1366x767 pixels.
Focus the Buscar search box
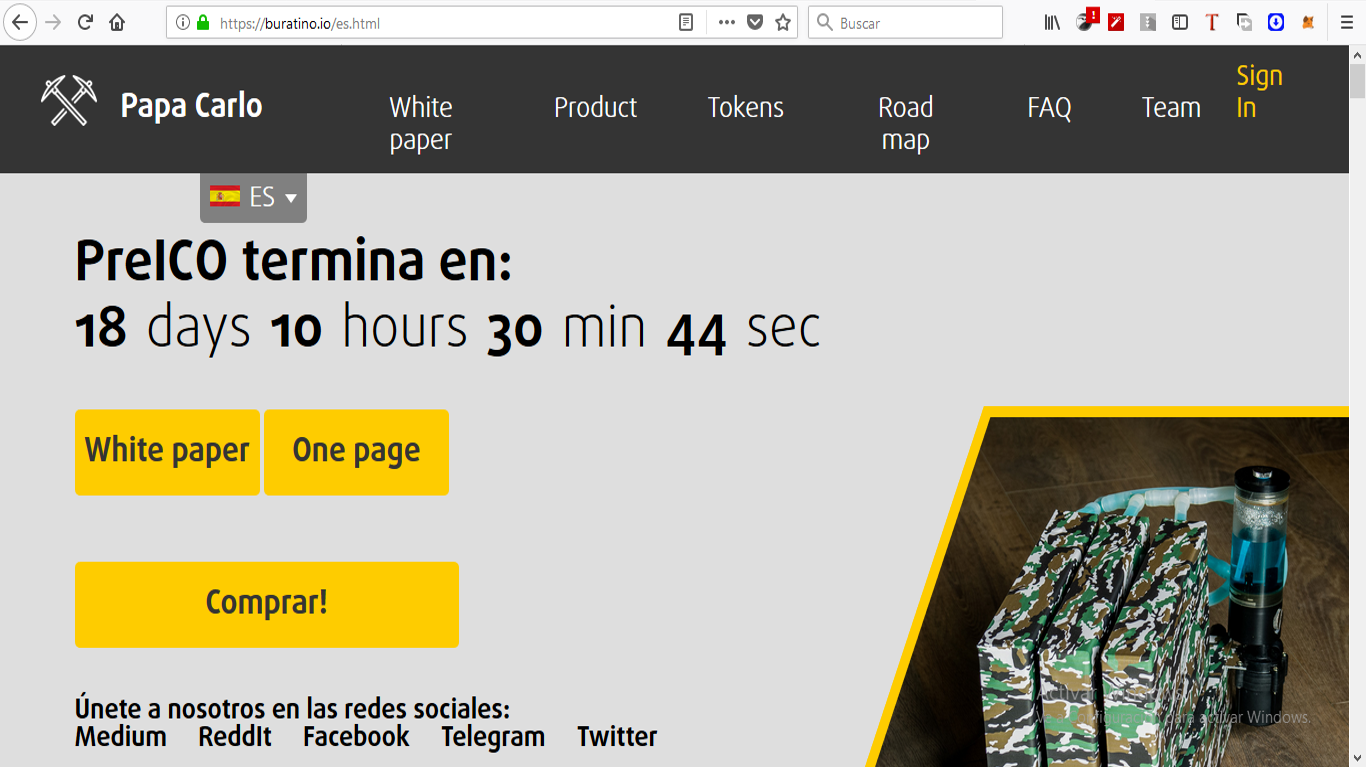coord(905,22)
